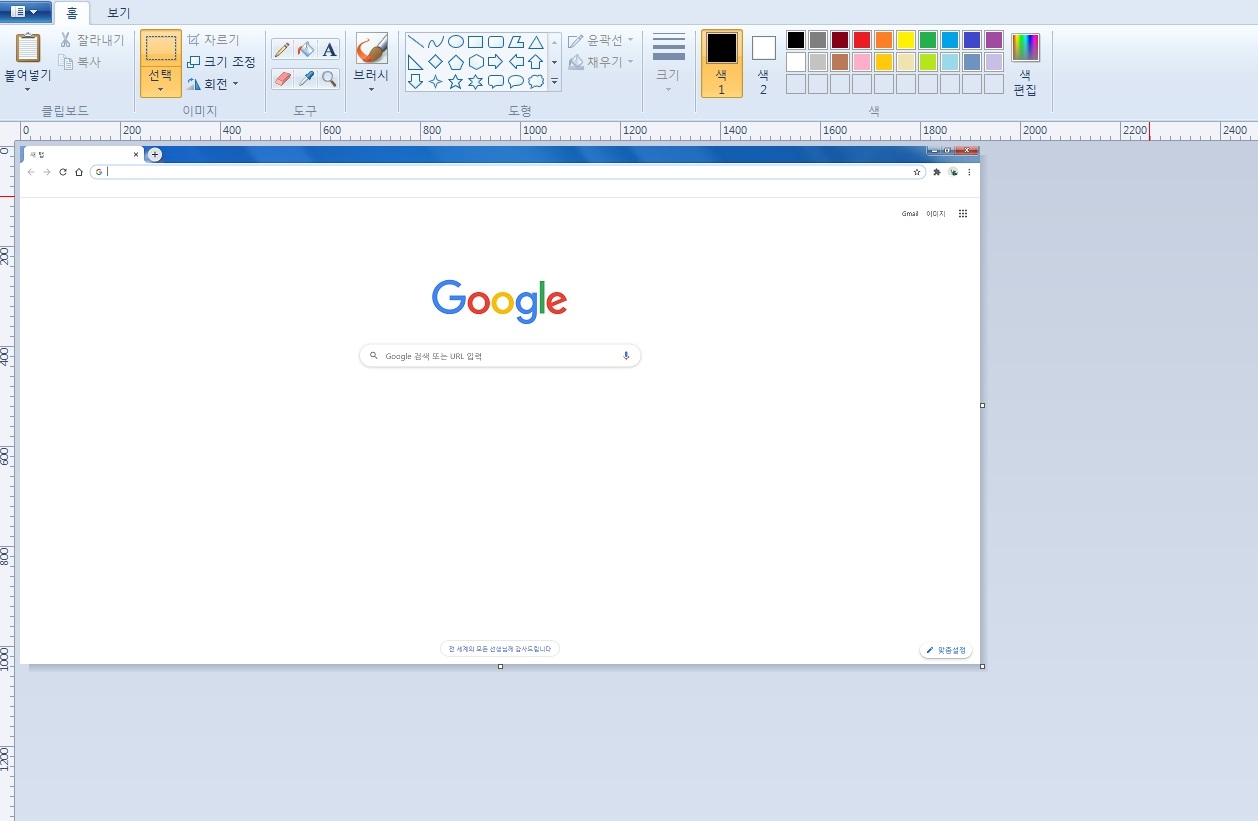Choose the straight Line shape
Image resolution: width=1258 pixels, height=821 pixels.
coord(415,42)
